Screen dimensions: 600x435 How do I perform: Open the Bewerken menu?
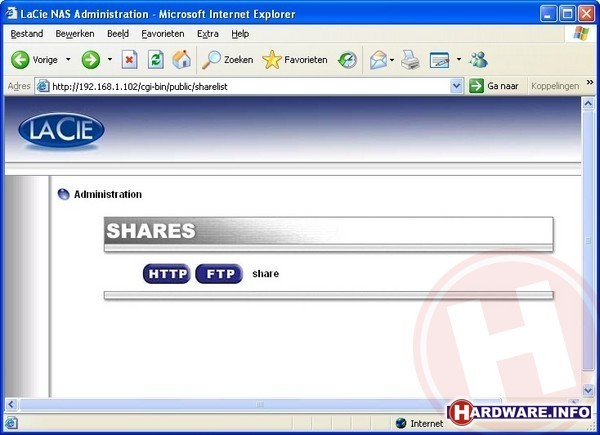click(75, 34)
